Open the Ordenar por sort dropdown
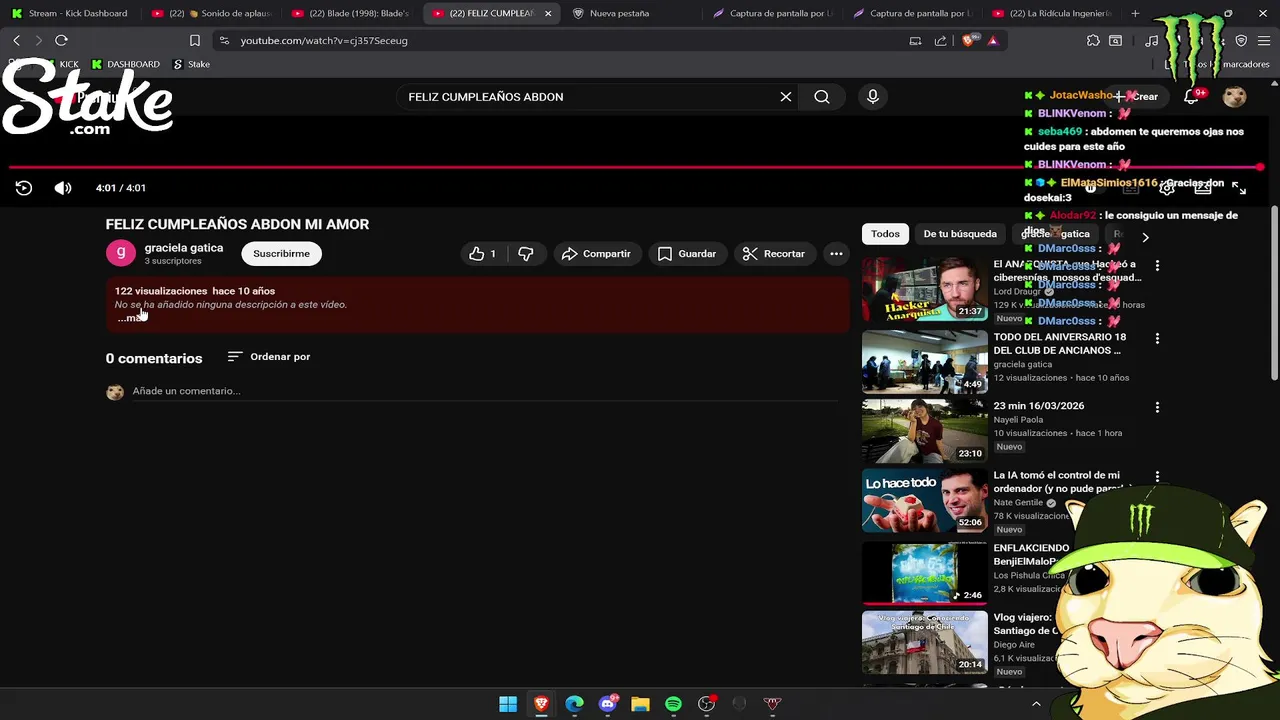The width and height of the screenshot is (1280, 720). coord(269,357)
